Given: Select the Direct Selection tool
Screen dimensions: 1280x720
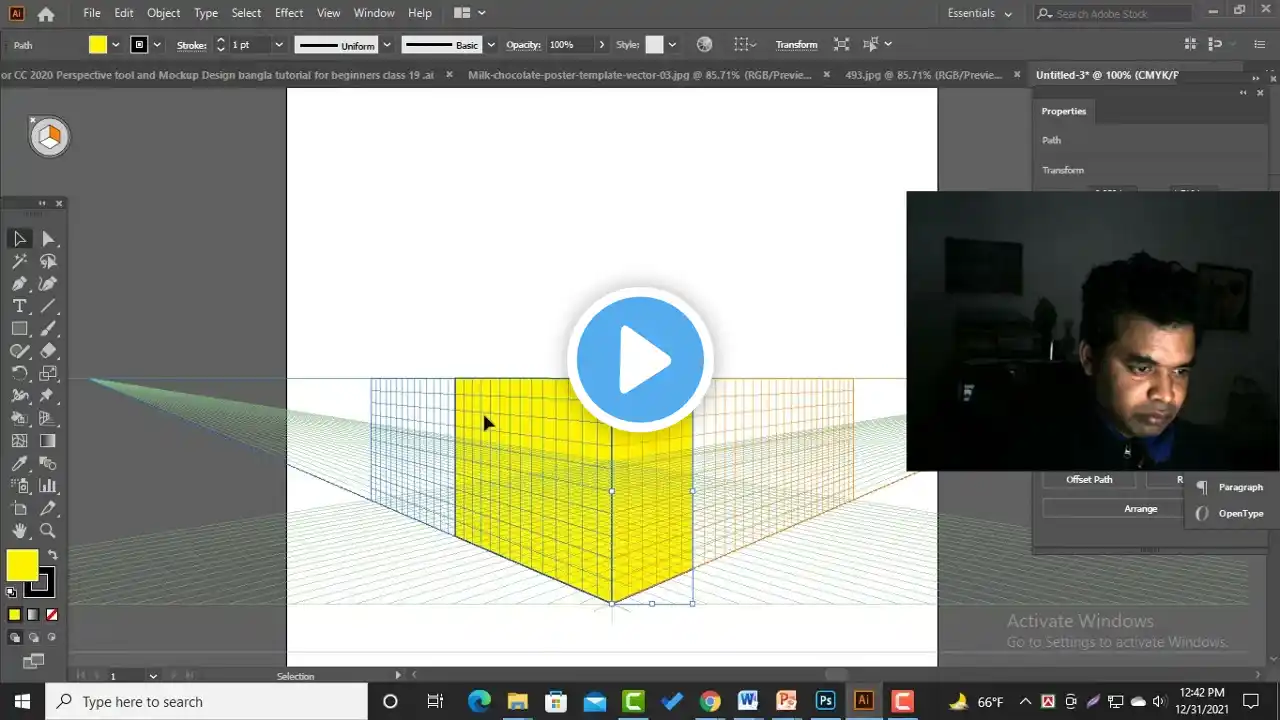Looking at the screenshot, I should click(48, 238).
